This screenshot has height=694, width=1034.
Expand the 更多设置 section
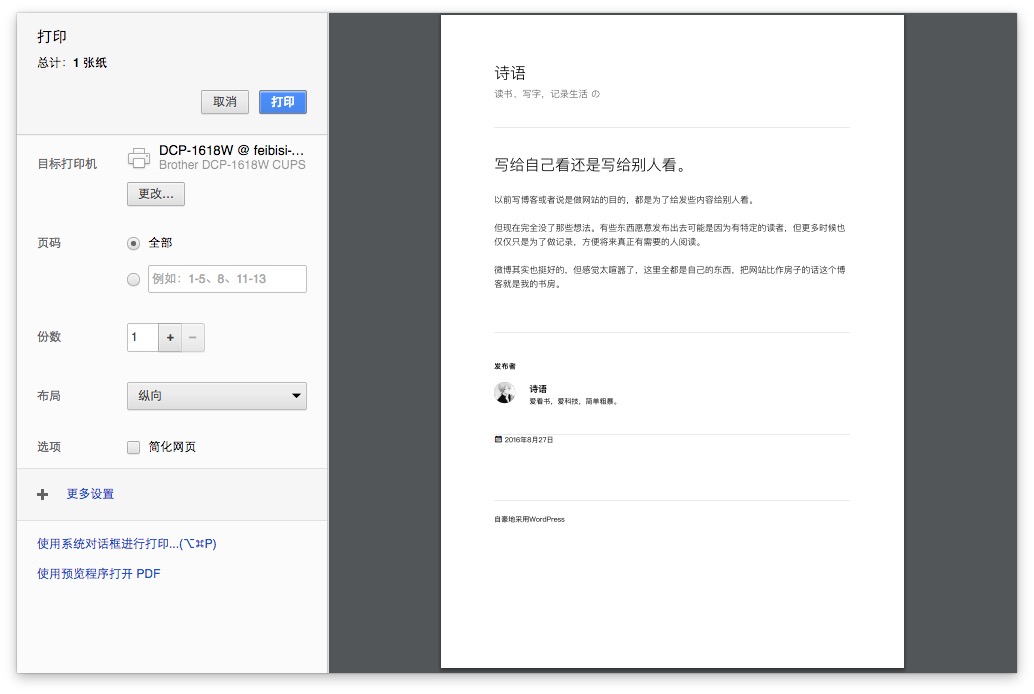90,494
